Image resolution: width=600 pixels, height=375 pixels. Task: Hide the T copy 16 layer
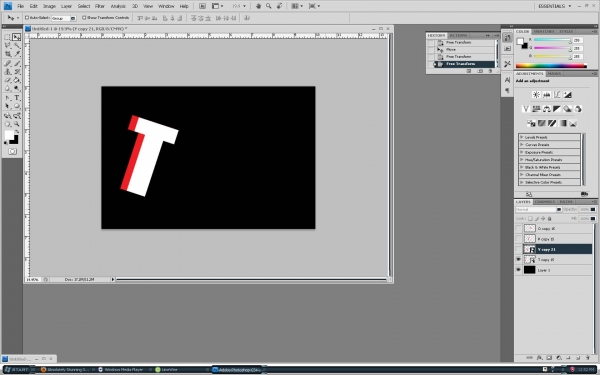tap(518, 259)
